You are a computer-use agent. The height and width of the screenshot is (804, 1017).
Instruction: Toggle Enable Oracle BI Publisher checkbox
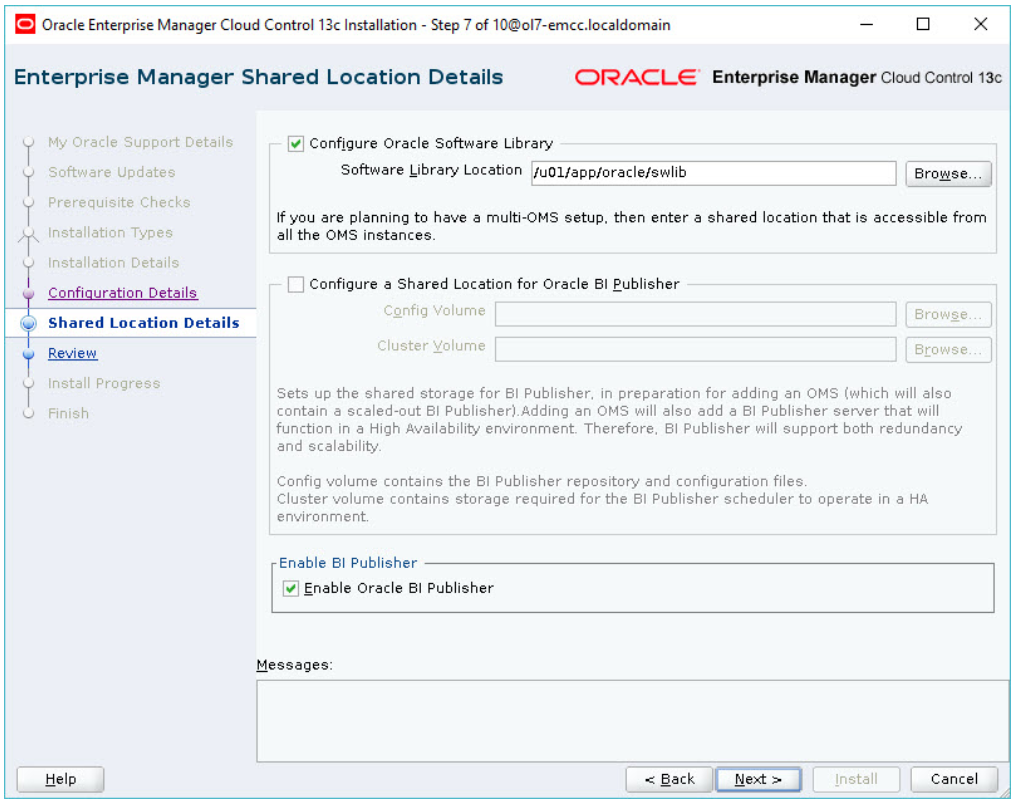[x=291, y=588]
